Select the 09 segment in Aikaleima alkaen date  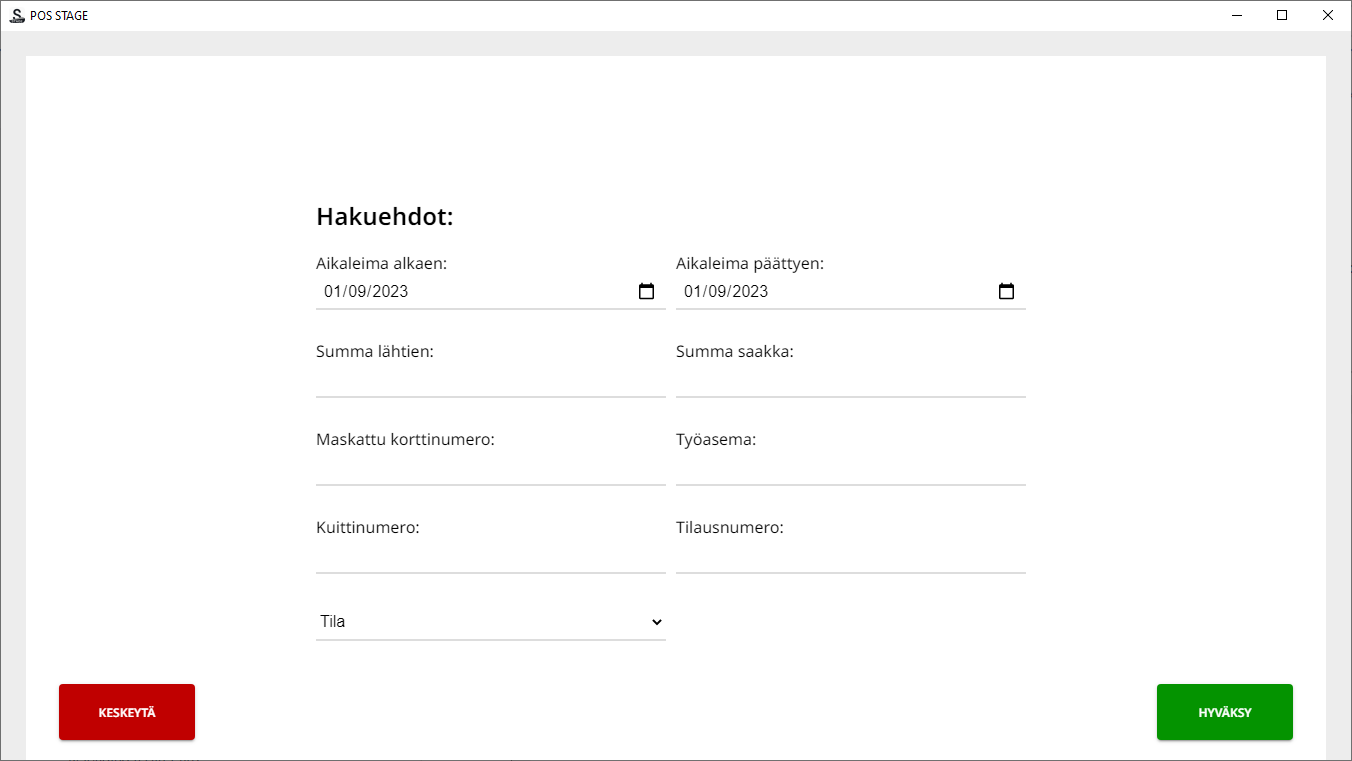357,292
